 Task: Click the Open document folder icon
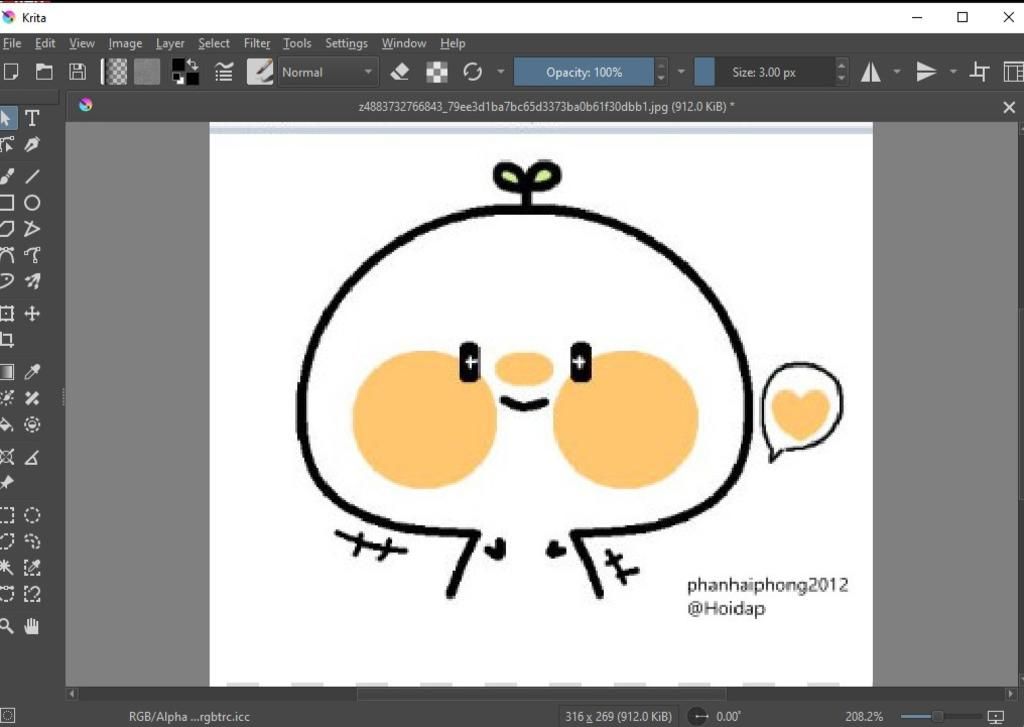44,72
